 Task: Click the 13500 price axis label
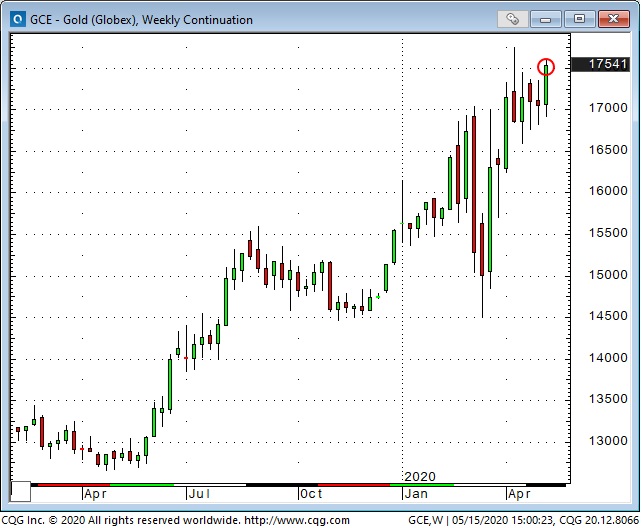tap(608, 399)
